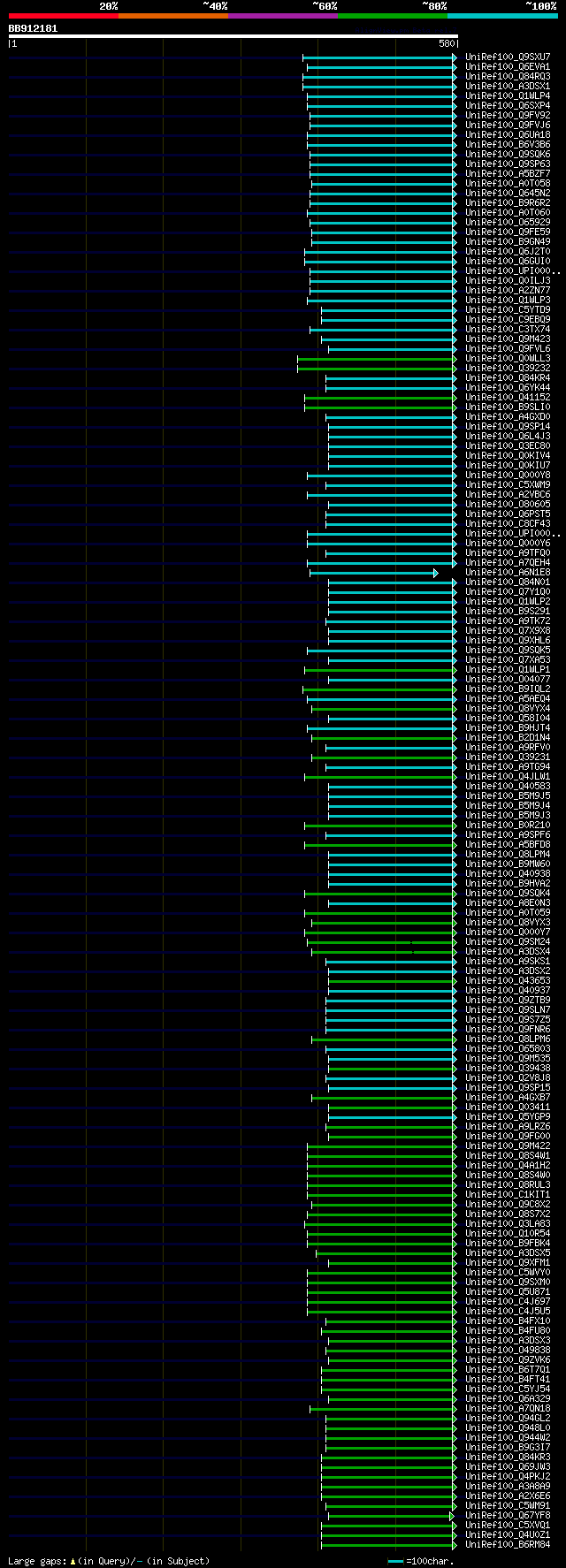Viewport: 566px width, 1568px height.
Task: Select the UniRef100_B2D1N4 label
Action: click(x=508, y=737)
